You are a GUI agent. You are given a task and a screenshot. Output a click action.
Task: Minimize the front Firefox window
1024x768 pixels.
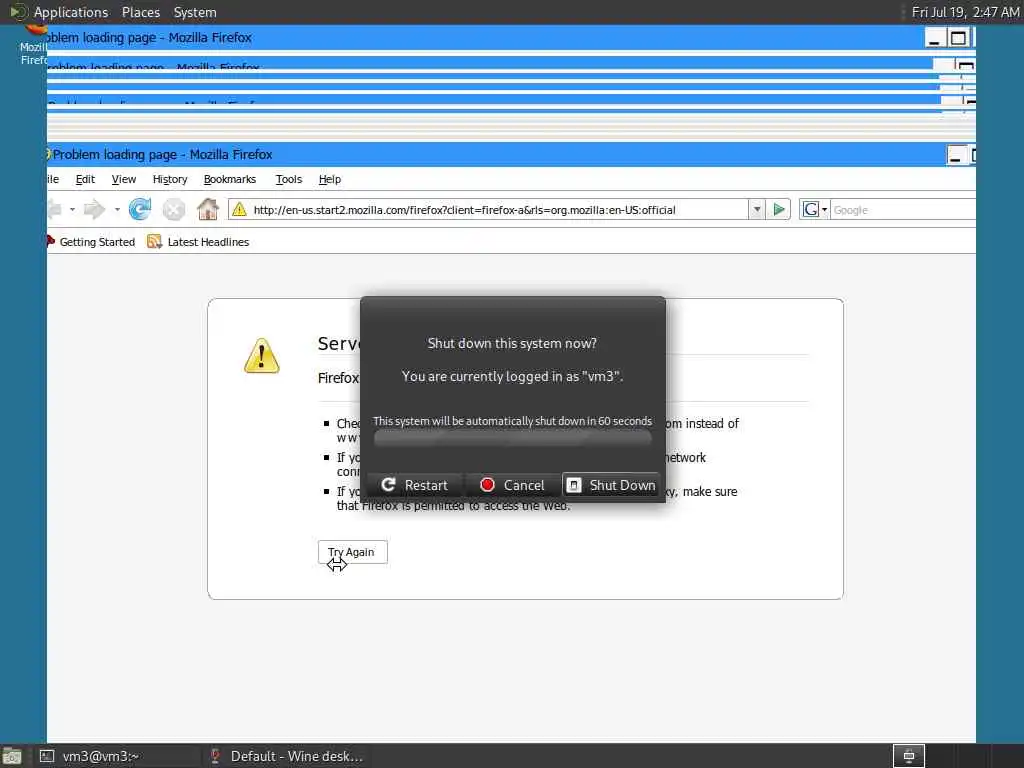point(955,155)
